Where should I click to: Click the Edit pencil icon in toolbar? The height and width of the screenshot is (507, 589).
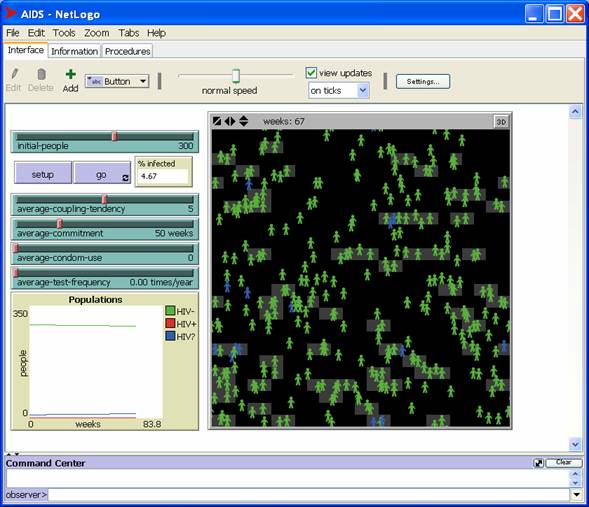pyautogui.click(x=15, y=74)
